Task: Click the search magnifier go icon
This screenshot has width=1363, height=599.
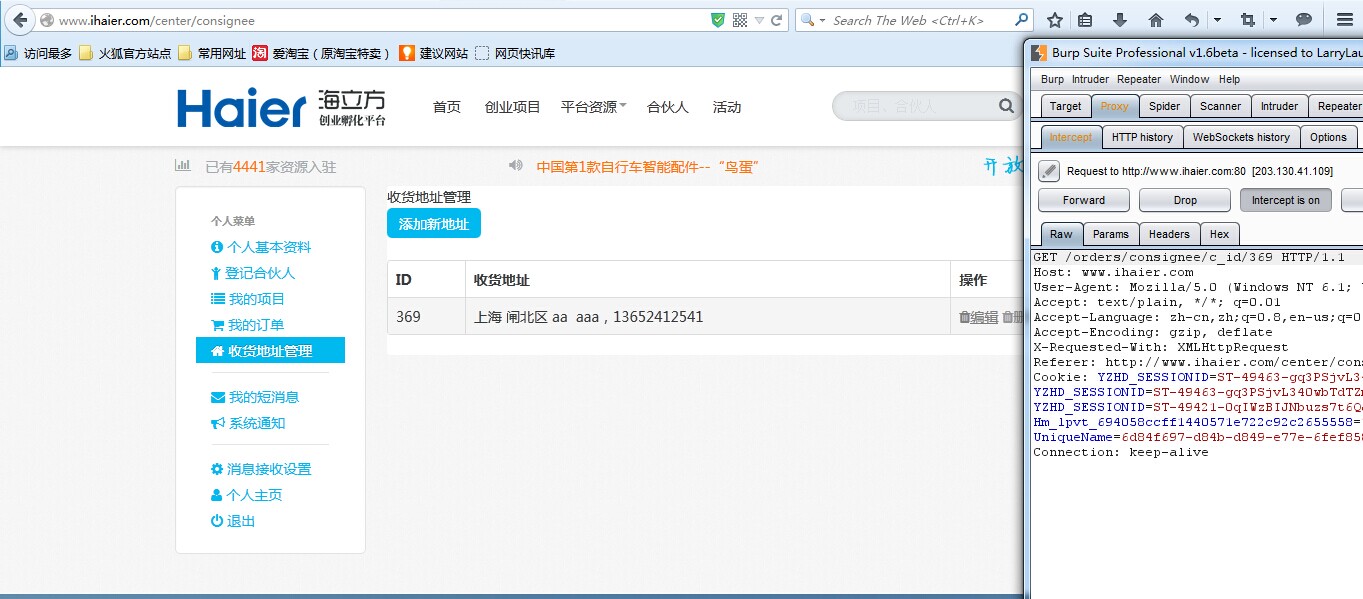Action: (x=1022, y=20)
